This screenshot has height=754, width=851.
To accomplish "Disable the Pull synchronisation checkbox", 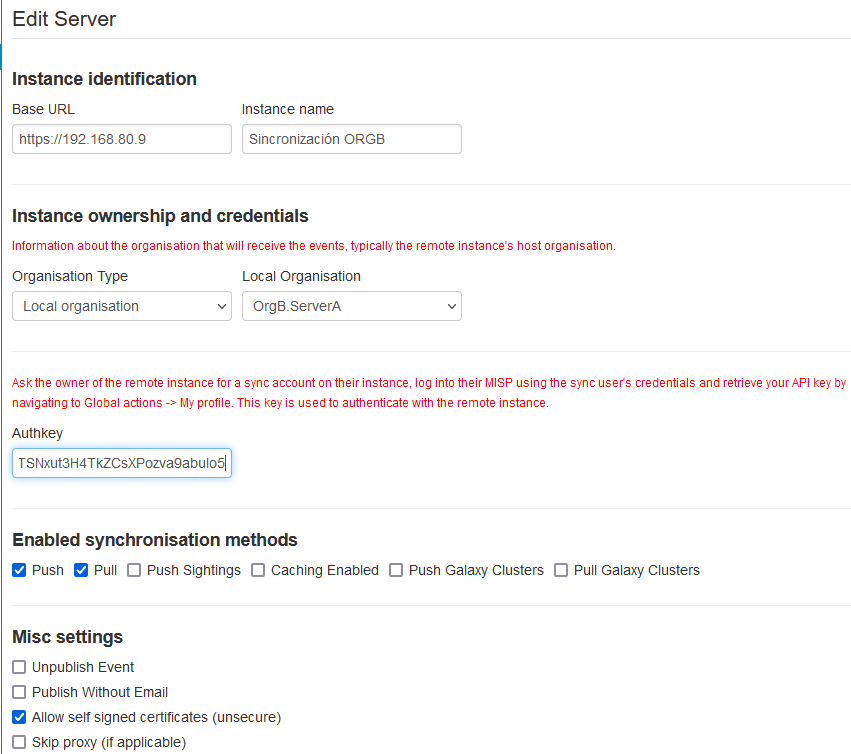I will coord(81,570).
